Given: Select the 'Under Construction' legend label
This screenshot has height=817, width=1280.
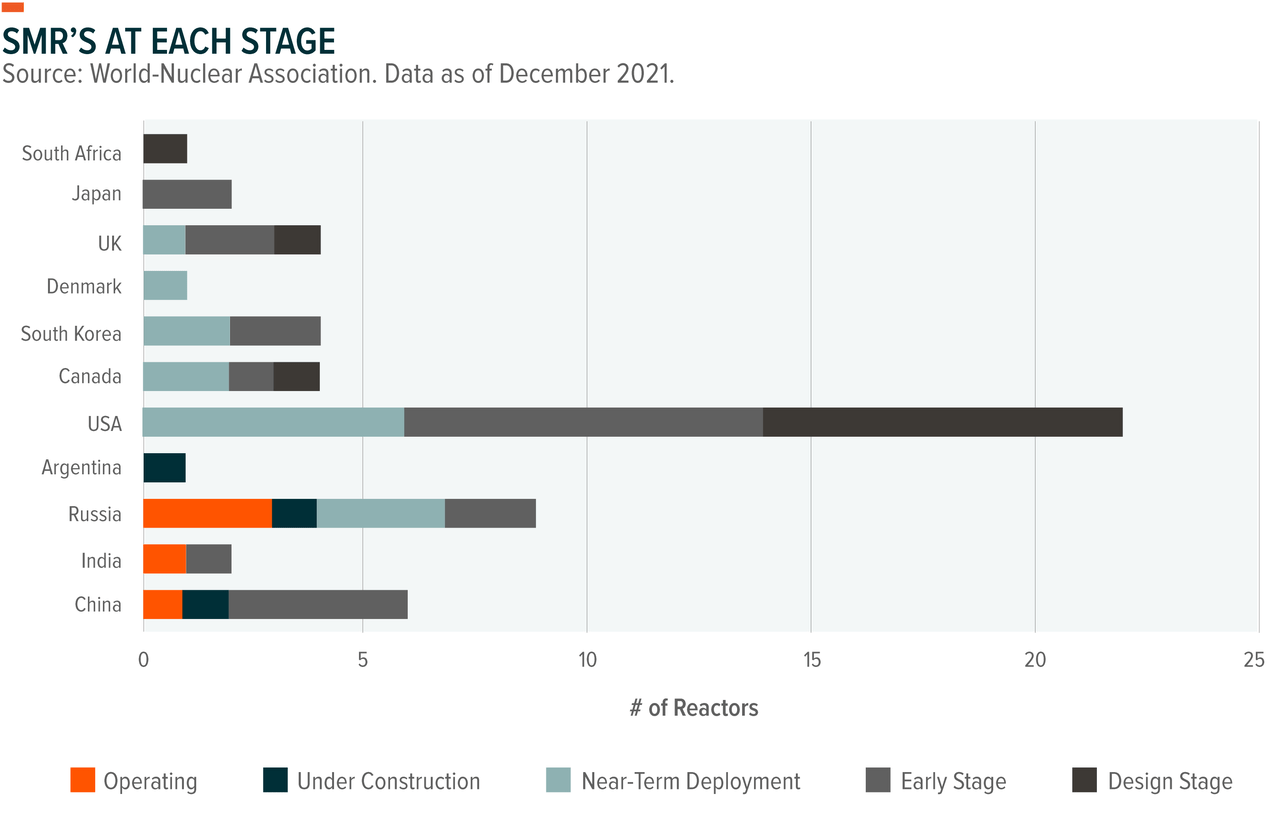Looking at the screenshot, I should 389,781.
